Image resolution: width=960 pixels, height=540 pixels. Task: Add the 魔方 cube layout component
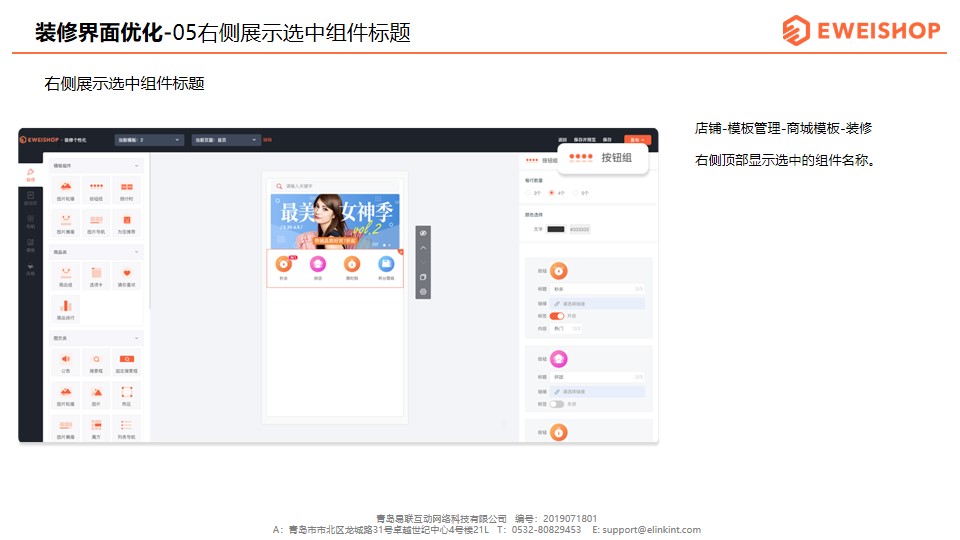pyautogui.click(x=96, y=428)
